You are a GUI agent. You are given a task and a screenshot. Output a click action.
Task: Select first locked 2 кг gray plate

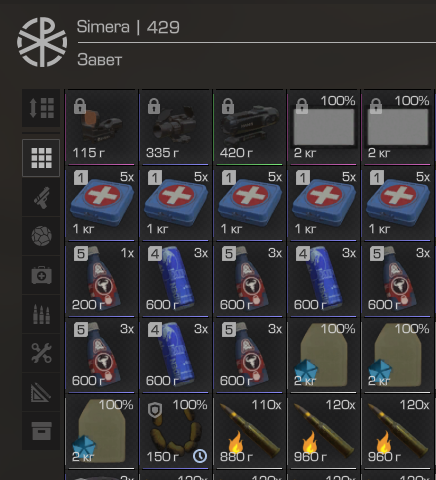(324, 127)
